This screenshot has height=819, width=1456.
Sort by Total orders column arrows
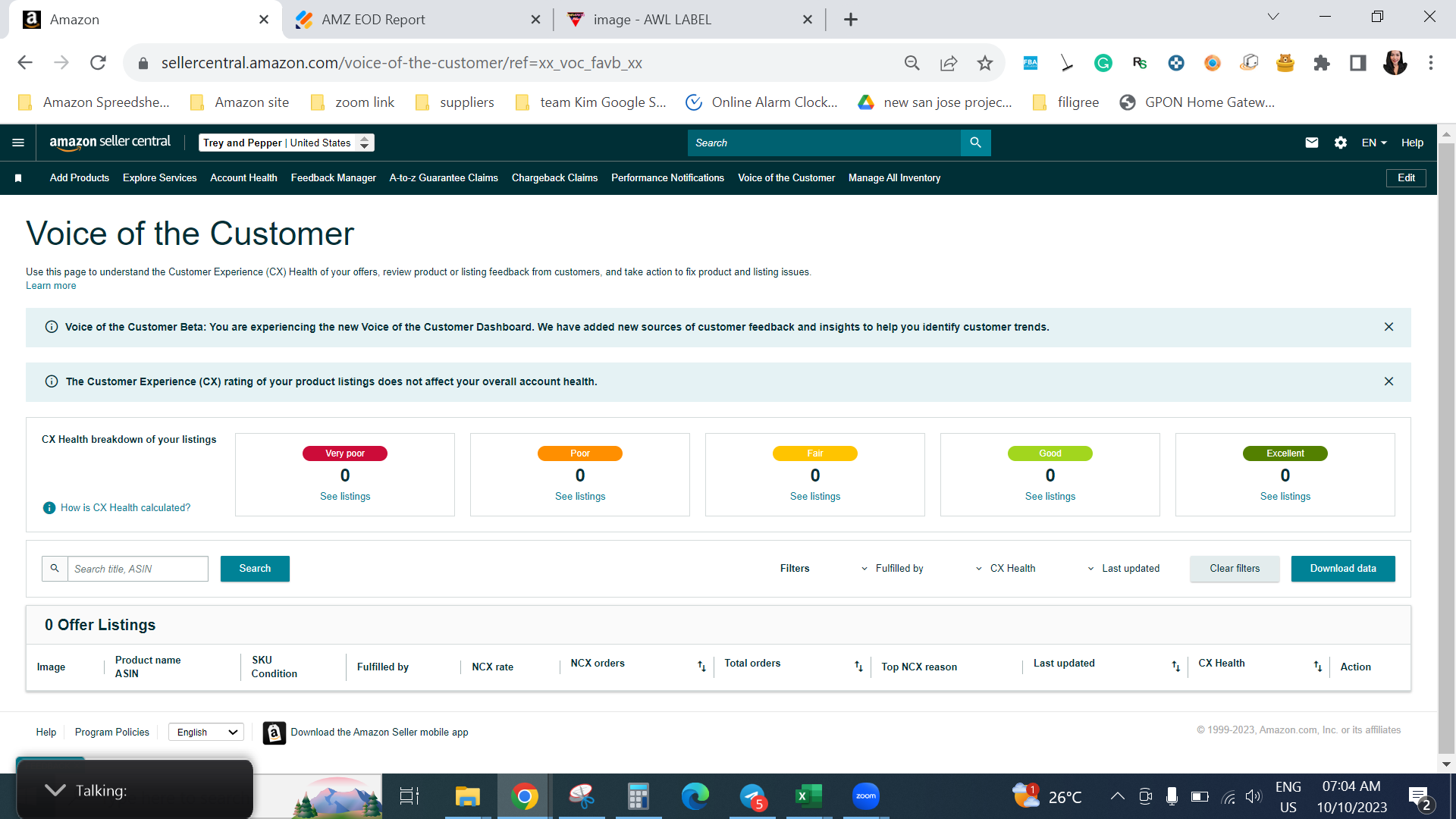point(858,667)
